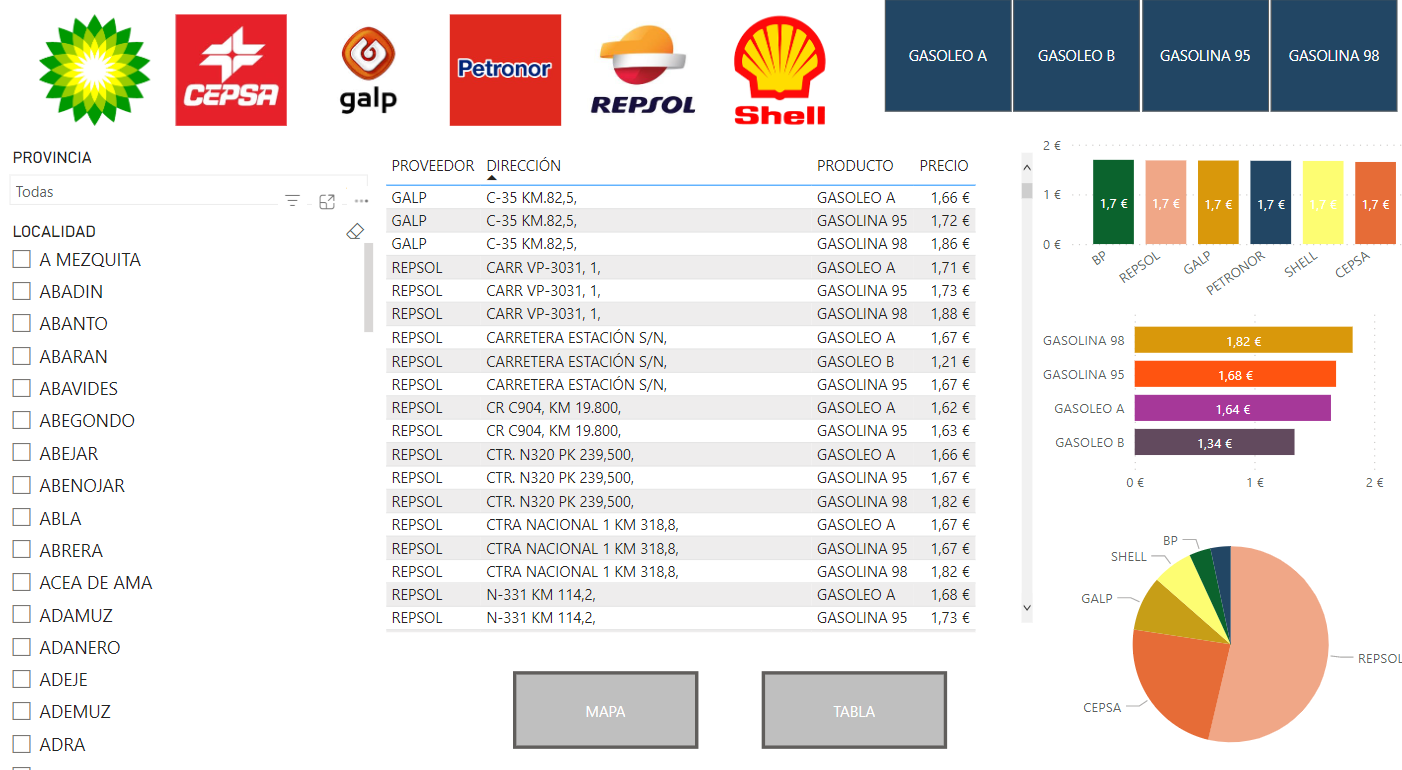Click the Shell logo slicer
This screenshot has height=770, width=1402.
point(779,68)
